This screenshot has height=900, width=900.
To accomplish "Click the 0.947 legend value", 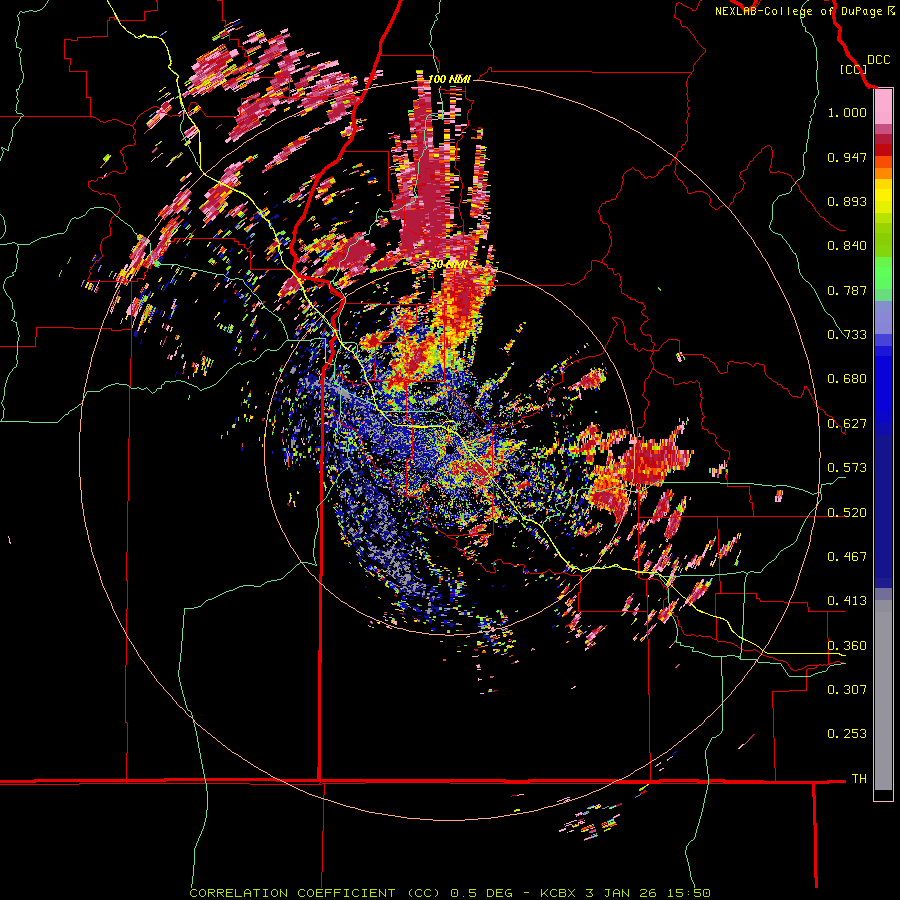I will click(x=847, y=157).
